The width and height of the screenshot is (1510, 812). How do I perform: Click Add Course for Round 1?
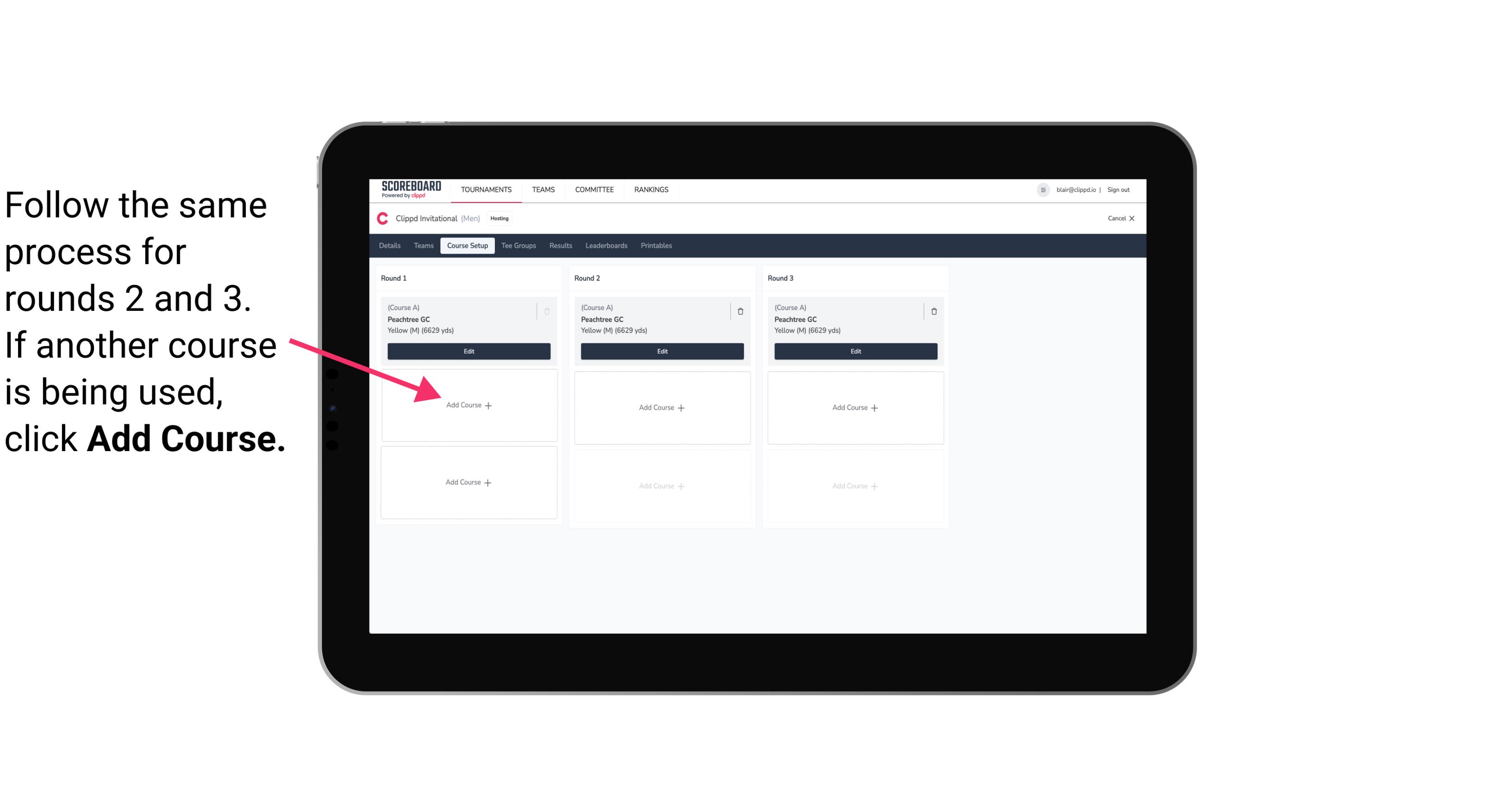468,405
